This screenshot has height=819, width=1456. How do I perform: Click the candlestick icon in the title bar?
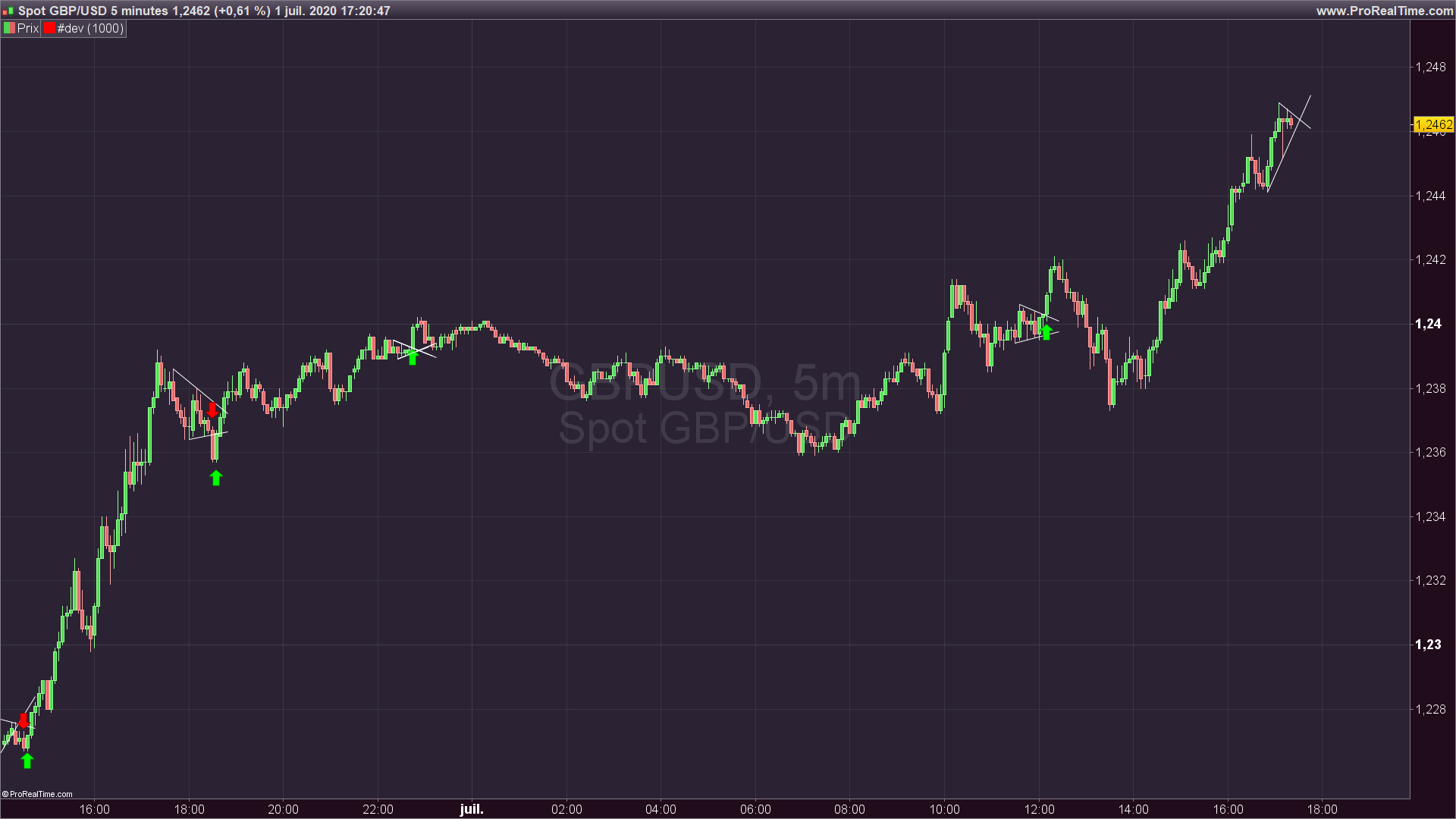pos(7,11)
